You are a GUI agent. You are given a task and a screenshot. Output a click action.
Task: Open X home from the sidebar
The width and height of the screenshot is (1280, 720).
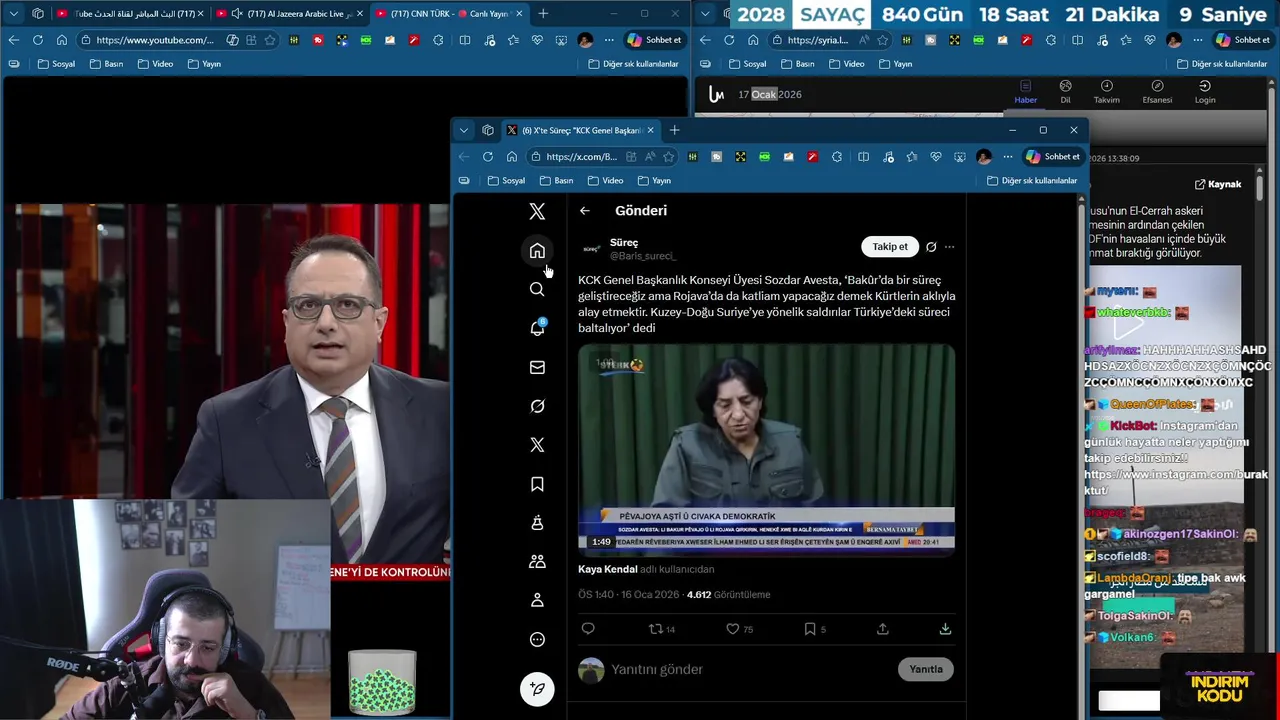537,250
